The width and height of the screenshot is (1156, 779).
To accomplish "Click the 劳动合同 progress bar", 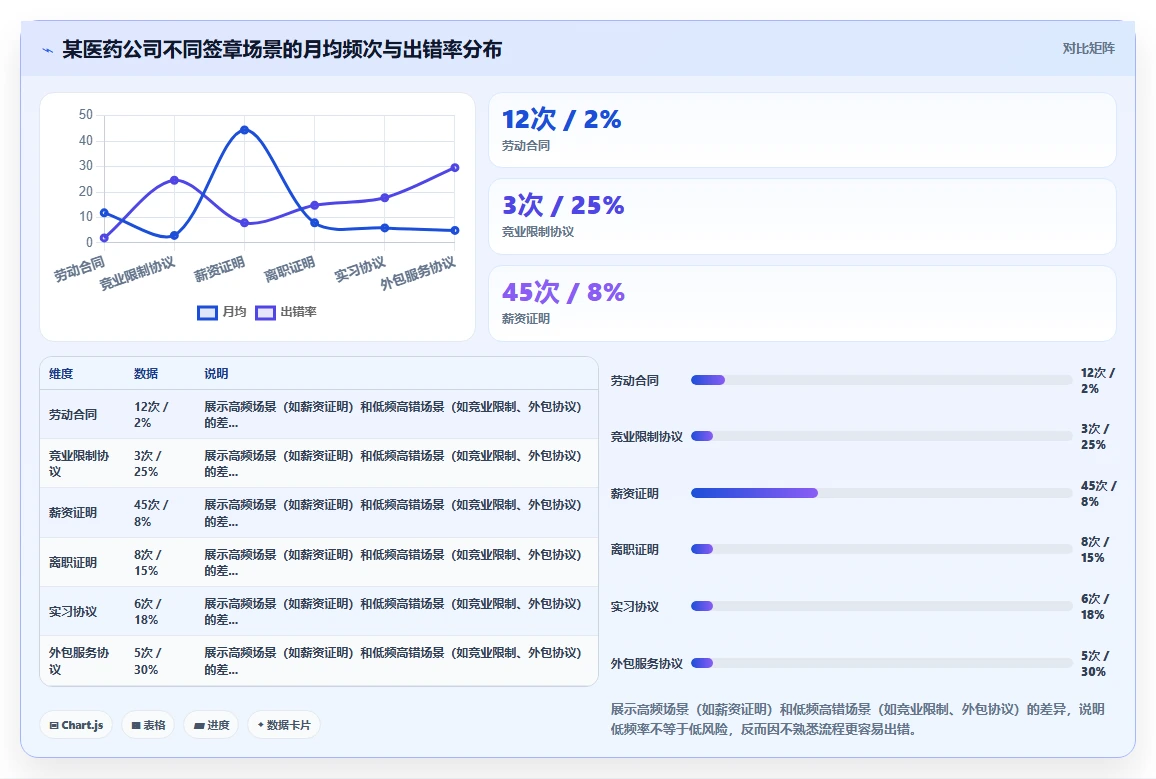I will click(881, 380).
